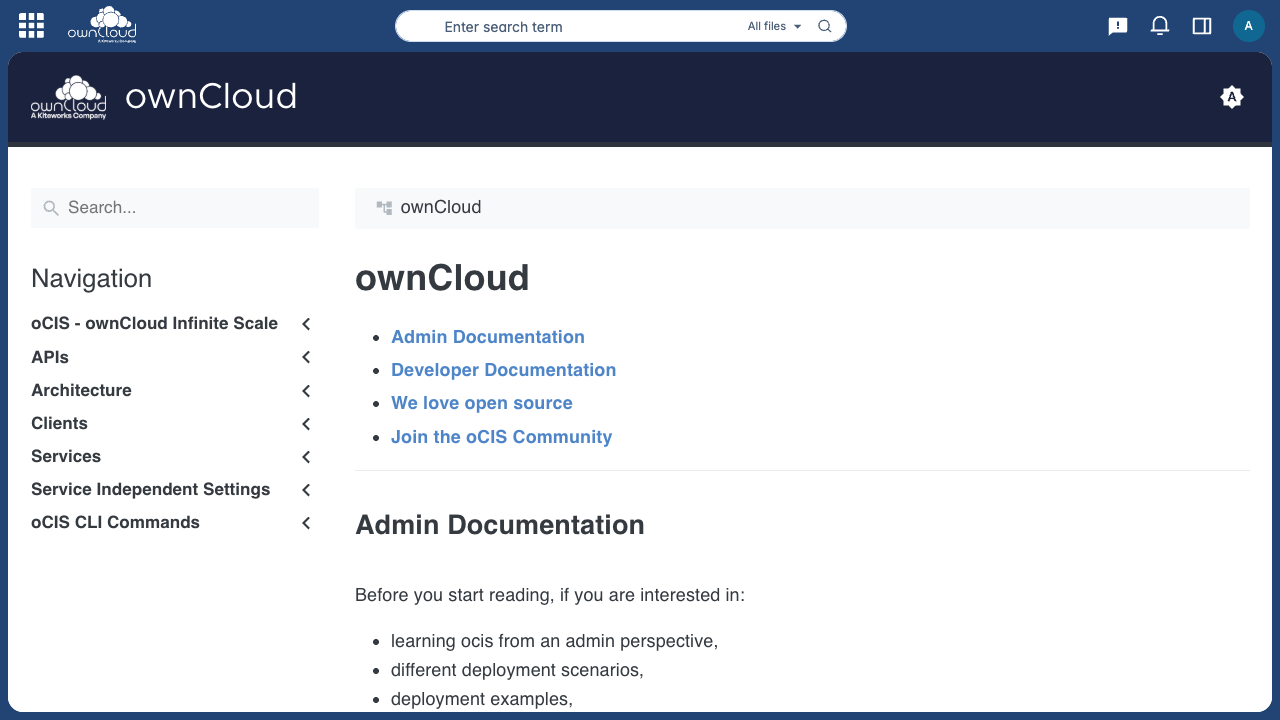This screenshot has width=1280, height=720.
Task: Open Service Independent Settings nav item
Action: pyautogui.click(x=151, y=489)
